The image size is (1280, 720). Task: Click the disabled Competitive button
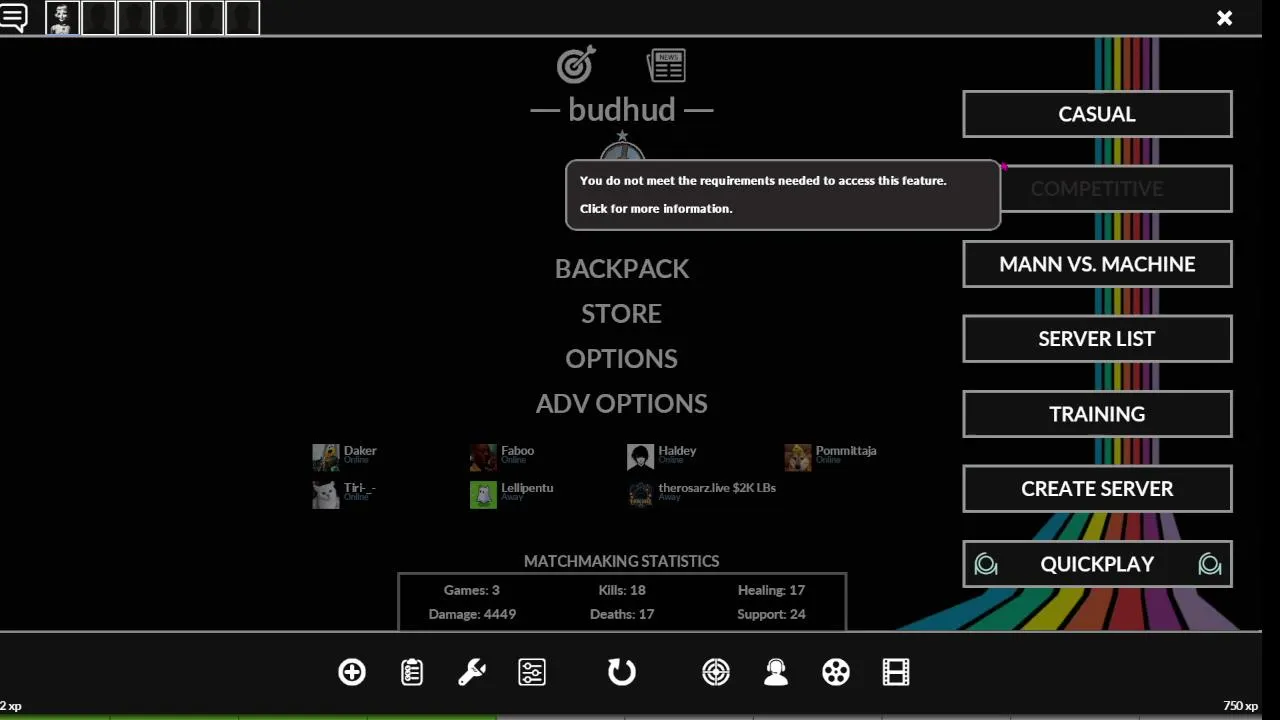click(x=1097, y=189)
